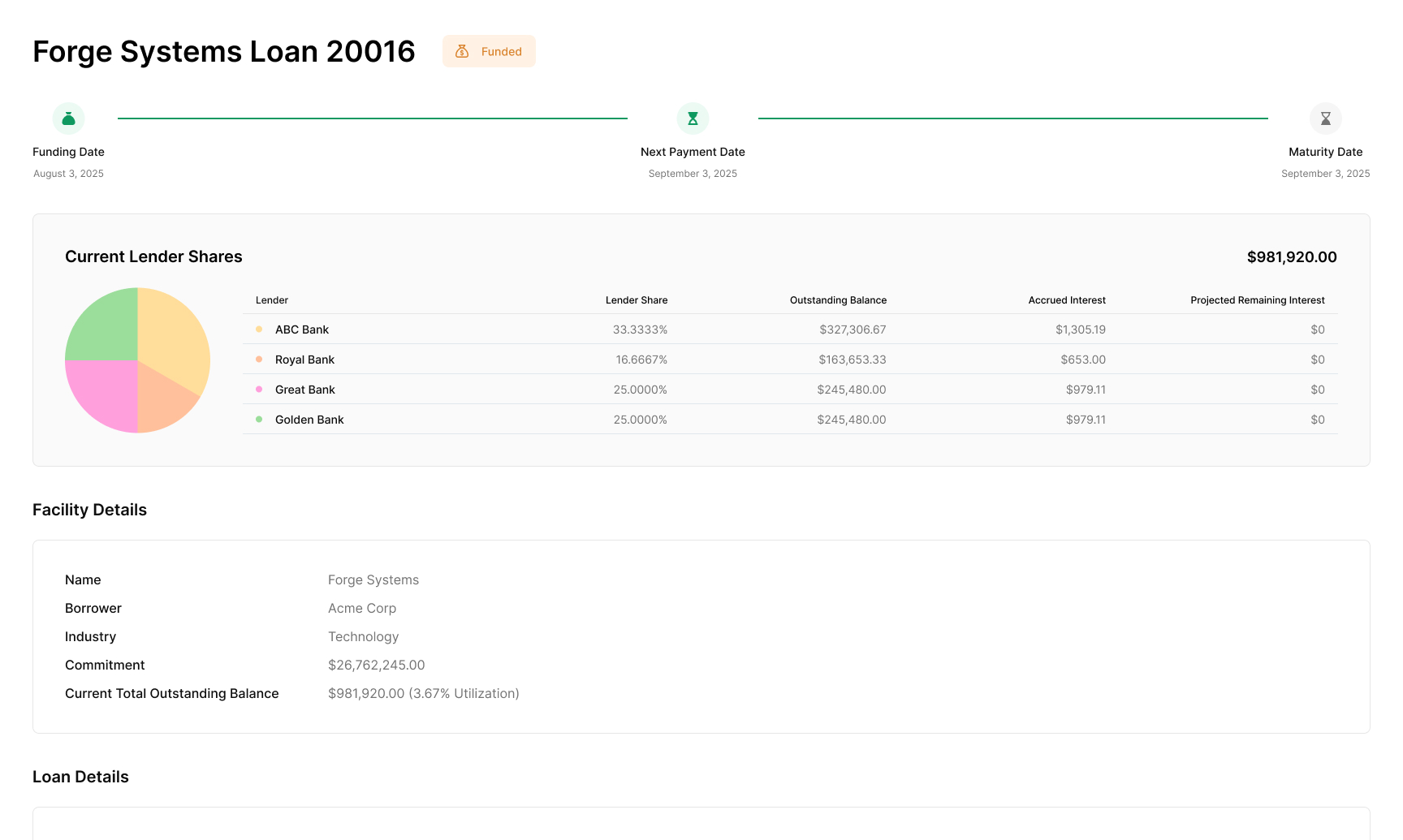Click the money bag Funding Date icon
1403x840 pixels.
68,118
